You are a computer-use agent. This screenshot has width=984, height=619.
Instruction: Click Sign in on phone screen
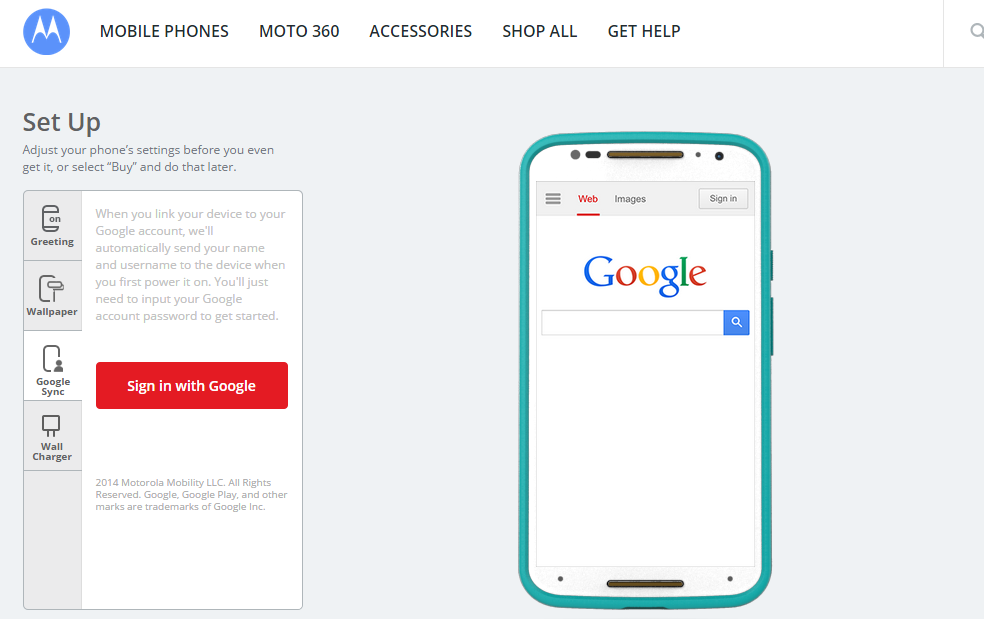click(x=723, y=198)
